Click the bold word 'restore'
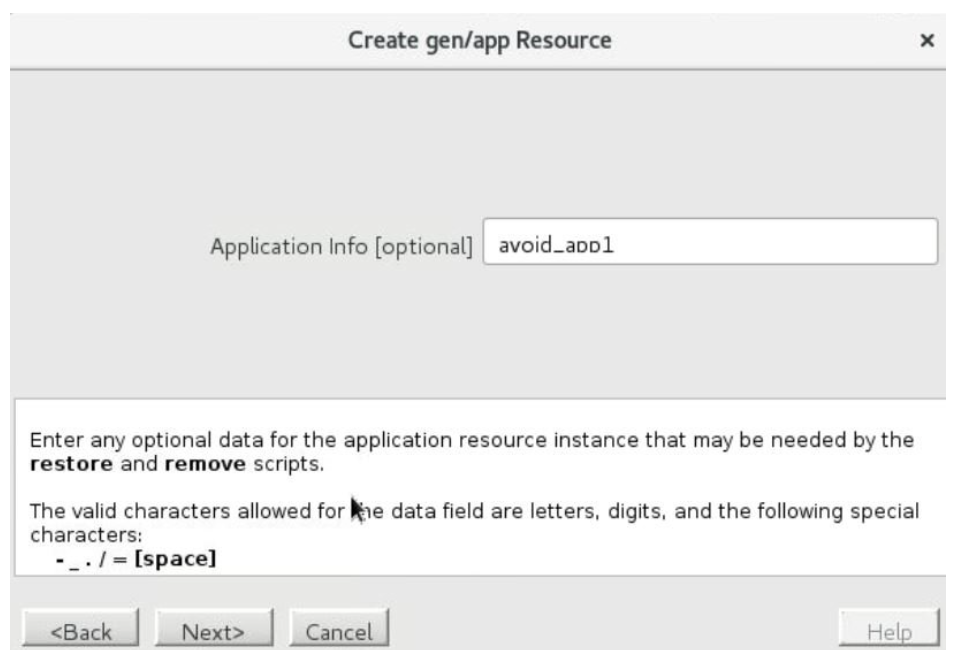Screen dimensions: 958x653 click(x=64, y=465)
